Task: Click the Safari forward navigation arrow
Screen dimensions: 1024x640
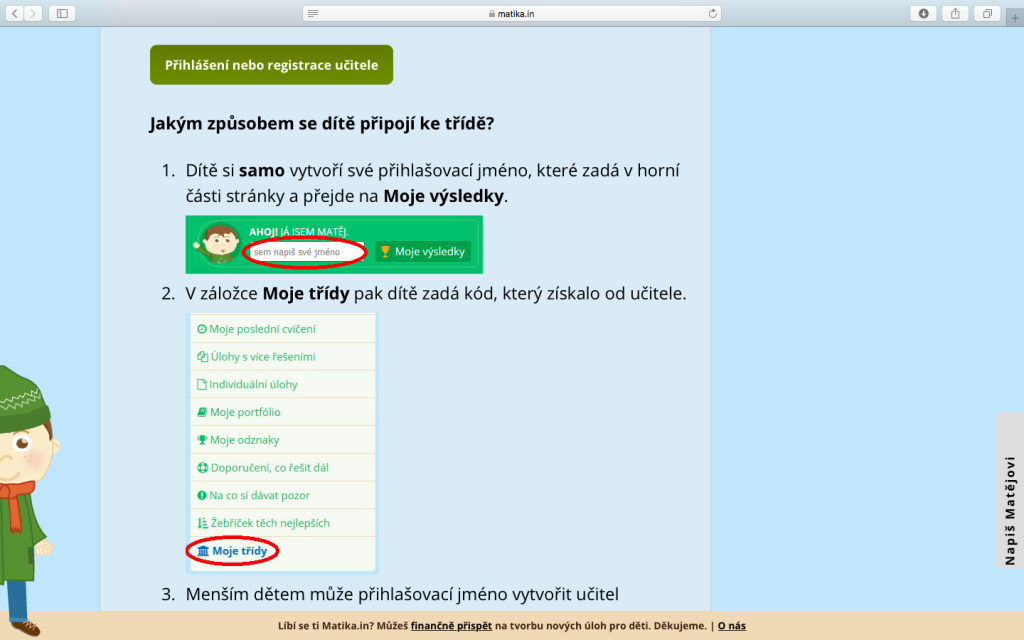Action: [x=34, y=13]
